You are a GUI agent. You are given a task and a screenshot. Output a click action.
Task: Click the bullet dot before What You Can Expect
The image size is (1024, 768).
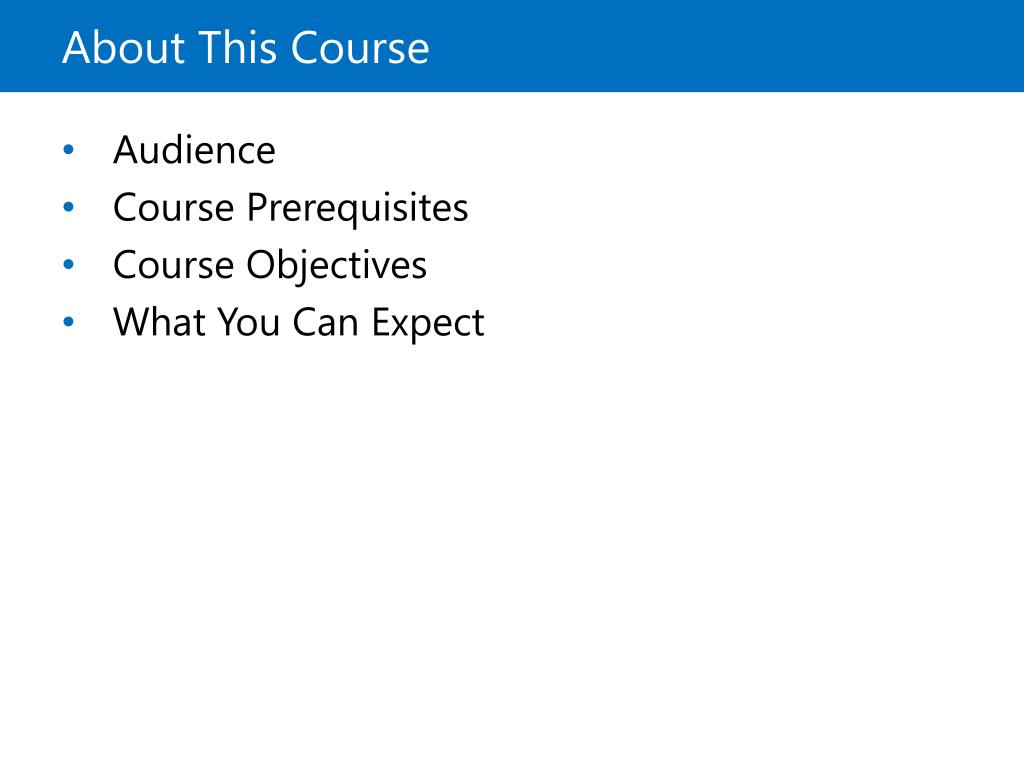(69, 321)
